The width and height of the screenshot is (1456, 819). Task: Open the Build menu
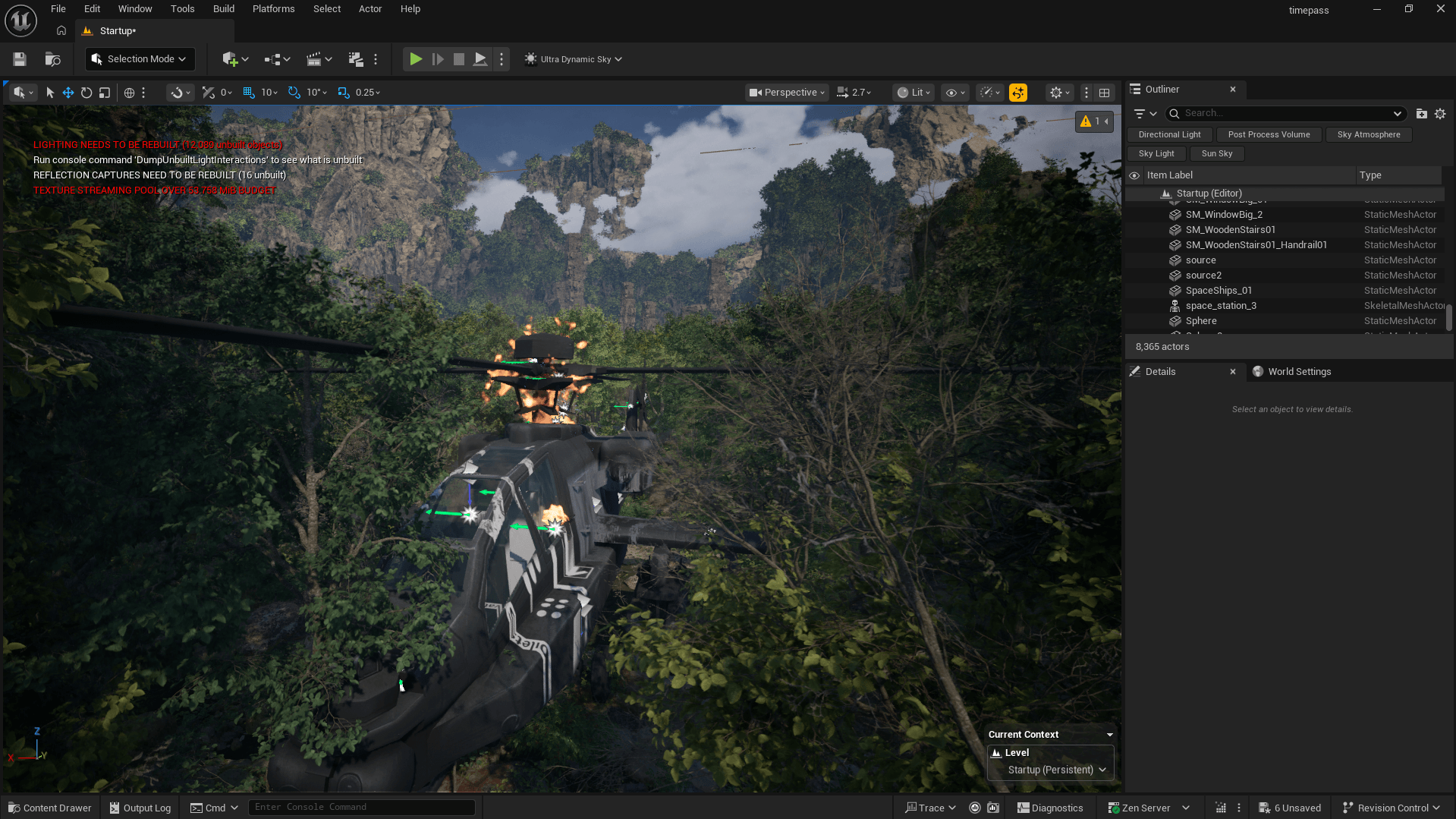(x=223, y=9)
